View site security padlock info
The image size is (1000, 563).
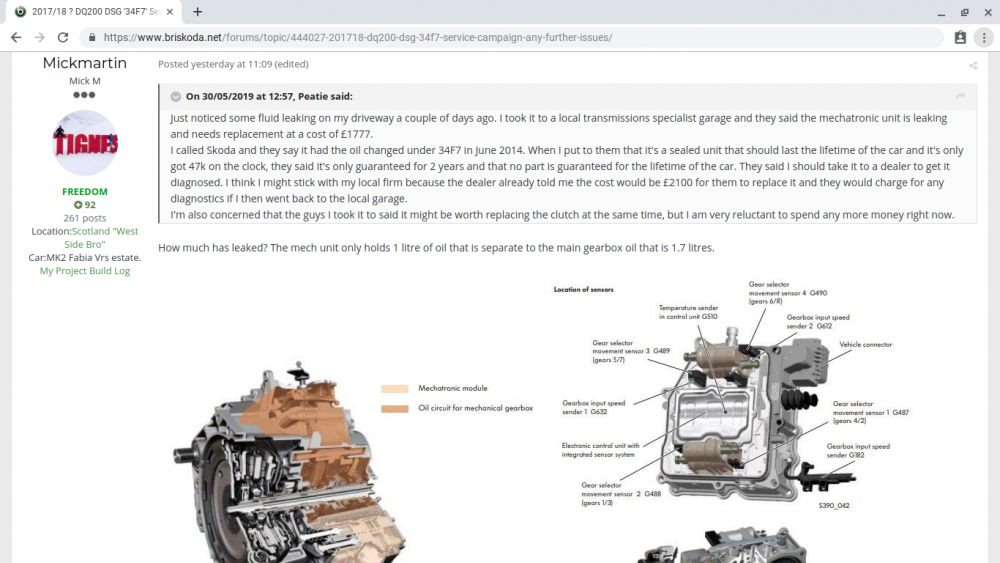92,38
